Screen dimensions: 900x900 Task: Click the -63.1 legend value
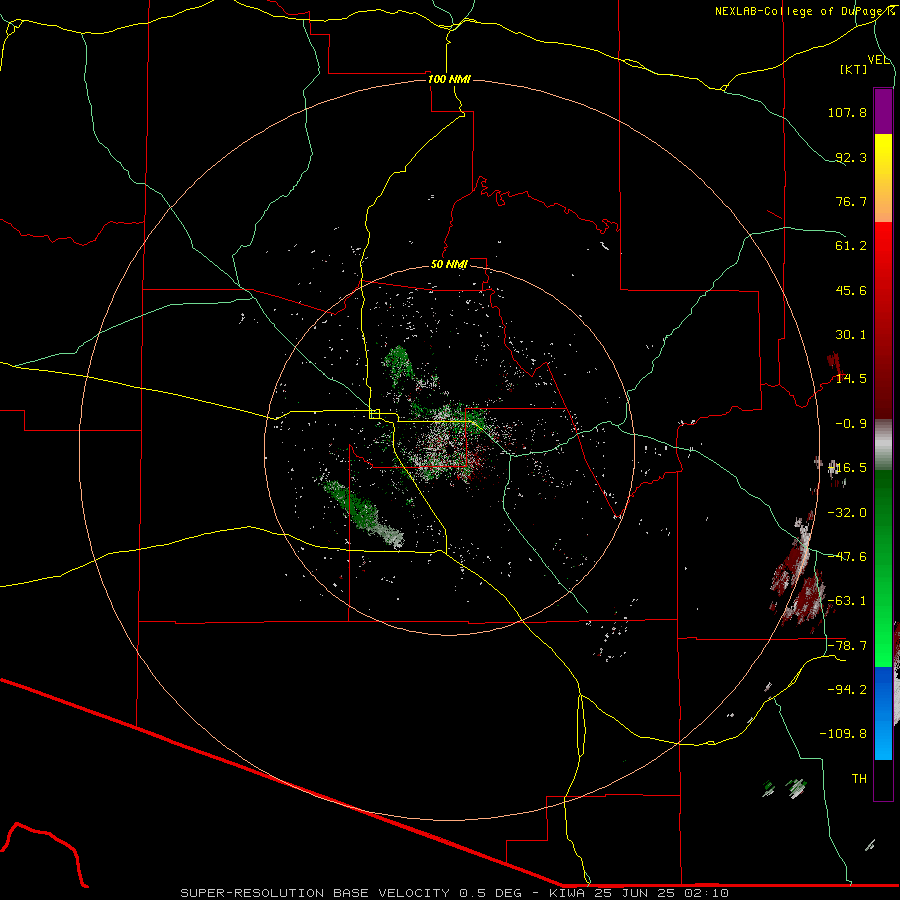(847, 601)
